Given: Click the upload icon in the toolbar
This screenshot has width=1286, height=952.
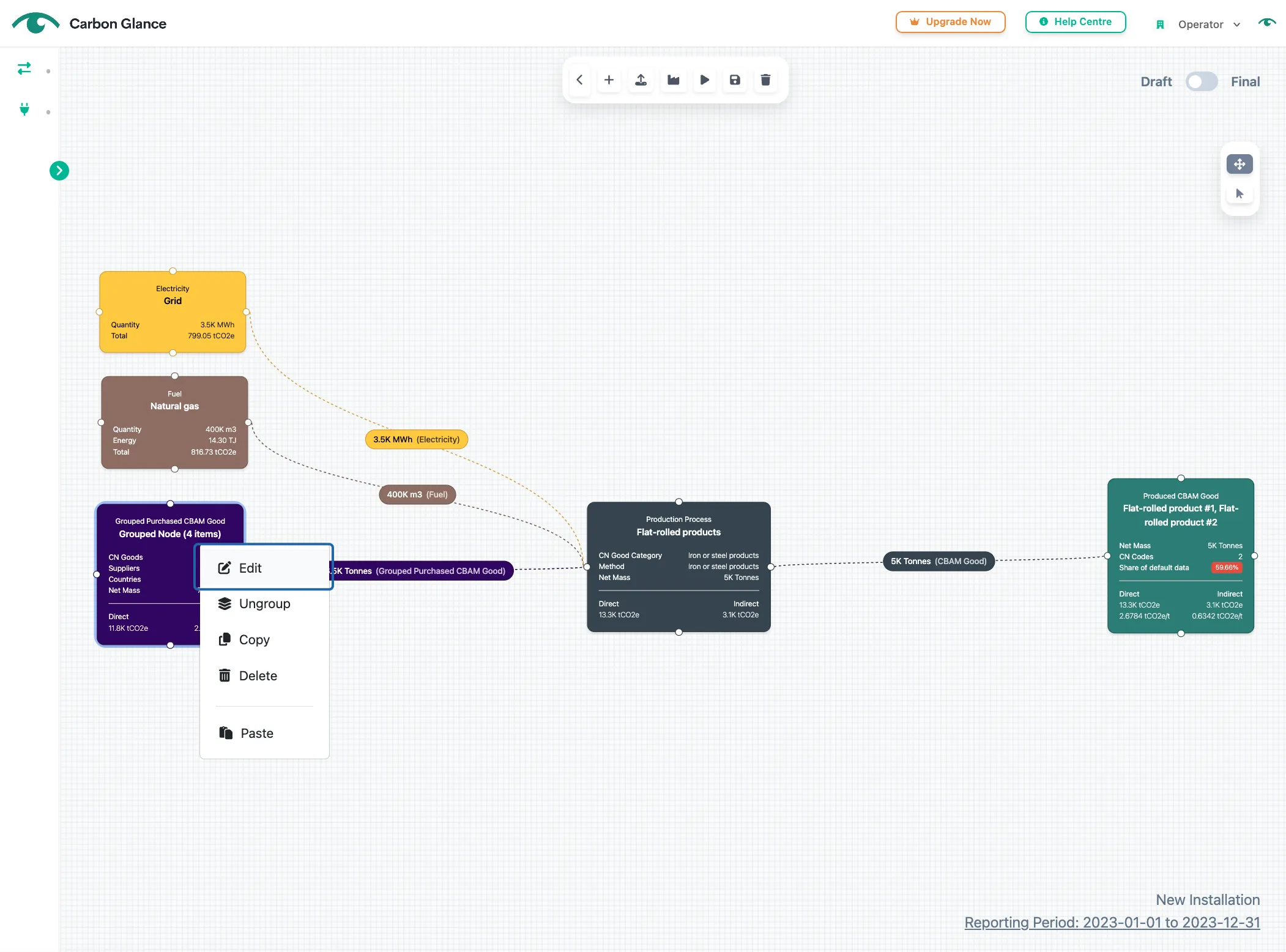Looking at the screenshot, I should tap(641, 80).
